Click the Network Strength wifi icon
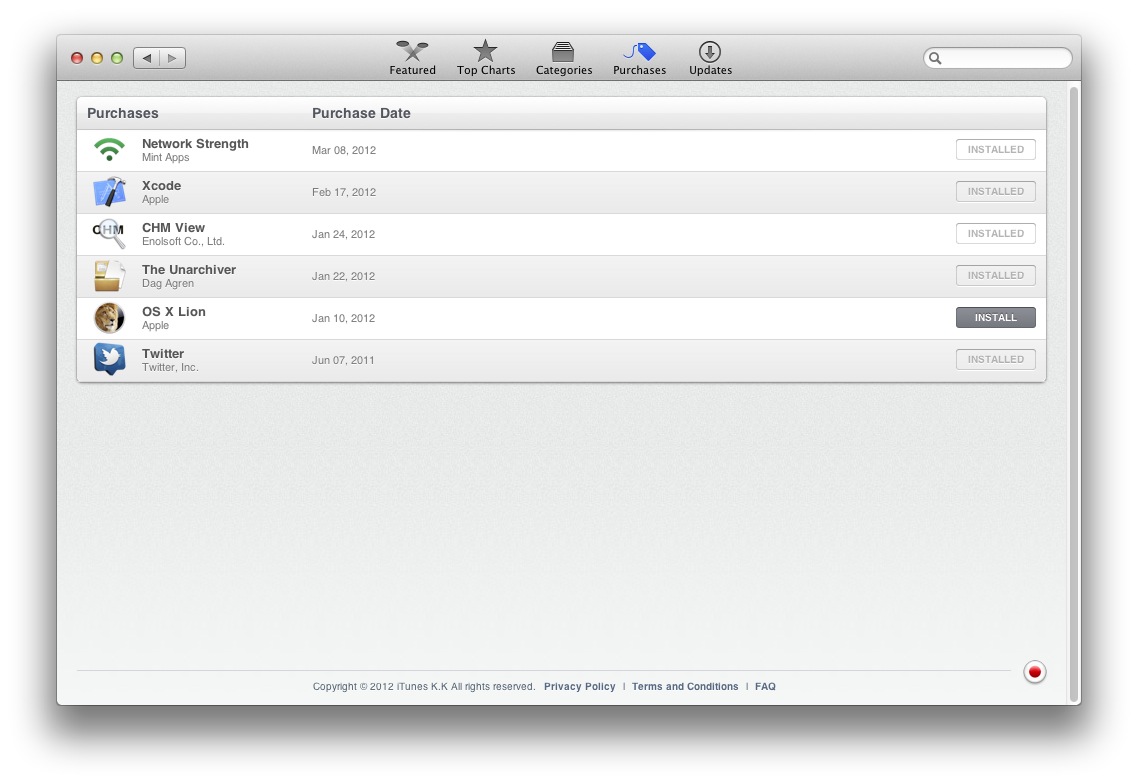The width and height of the screenshot is (1138, 784). pos(110,150)
